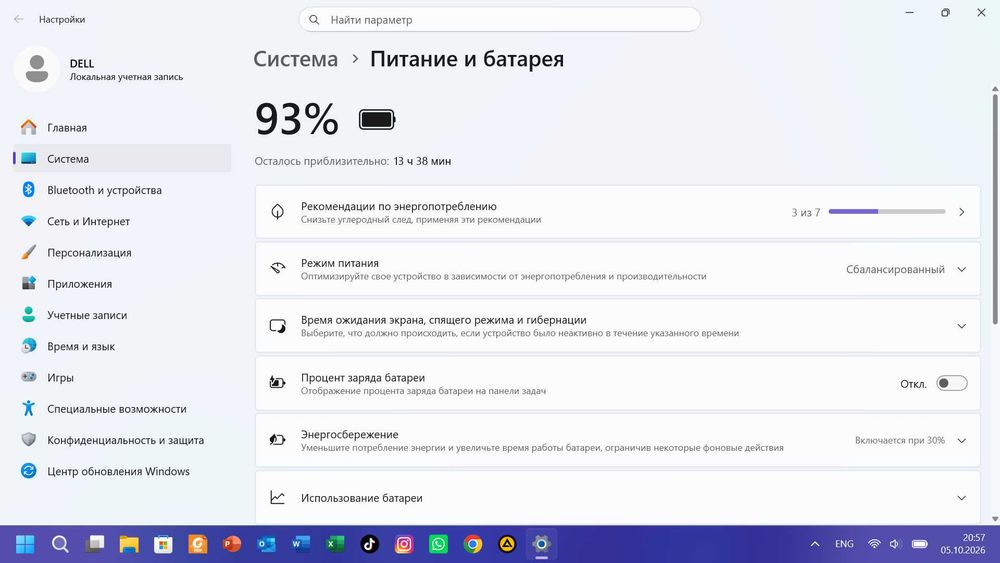Open WhatsApp from the taskbar

438,544
